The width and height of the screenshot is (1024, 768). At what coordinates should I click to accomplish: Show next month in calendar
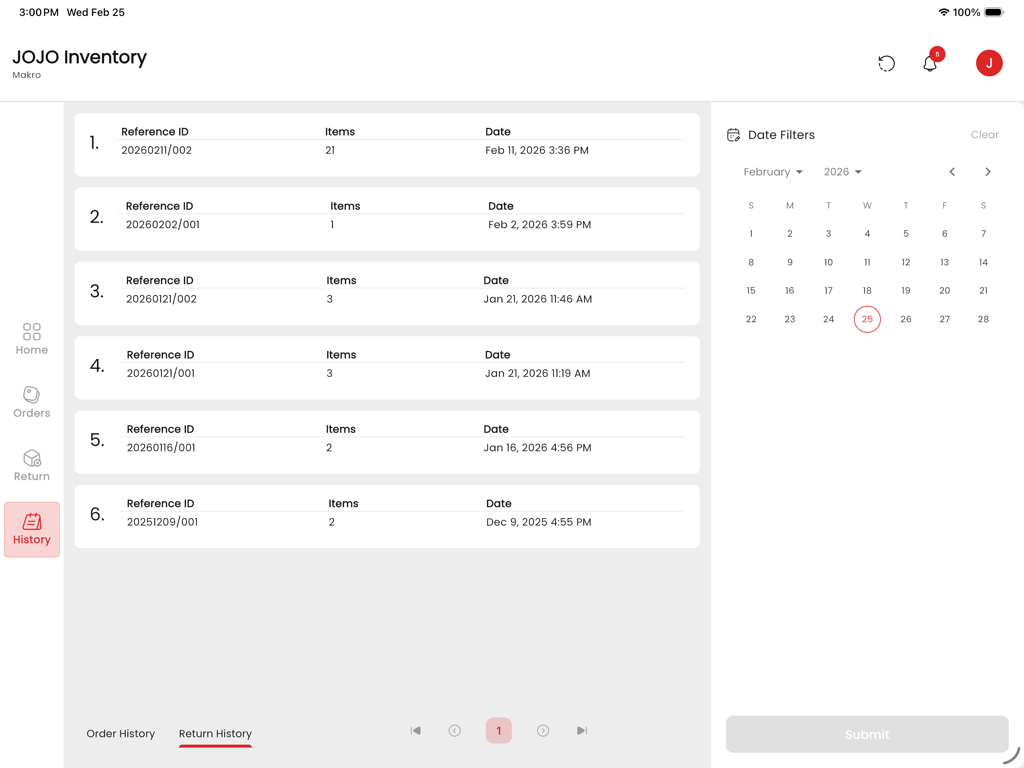[x=988, y=172]
